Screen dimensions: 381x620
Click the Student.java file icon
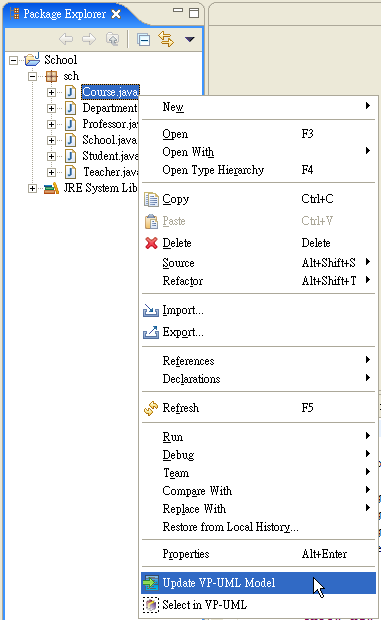(70, 156)
